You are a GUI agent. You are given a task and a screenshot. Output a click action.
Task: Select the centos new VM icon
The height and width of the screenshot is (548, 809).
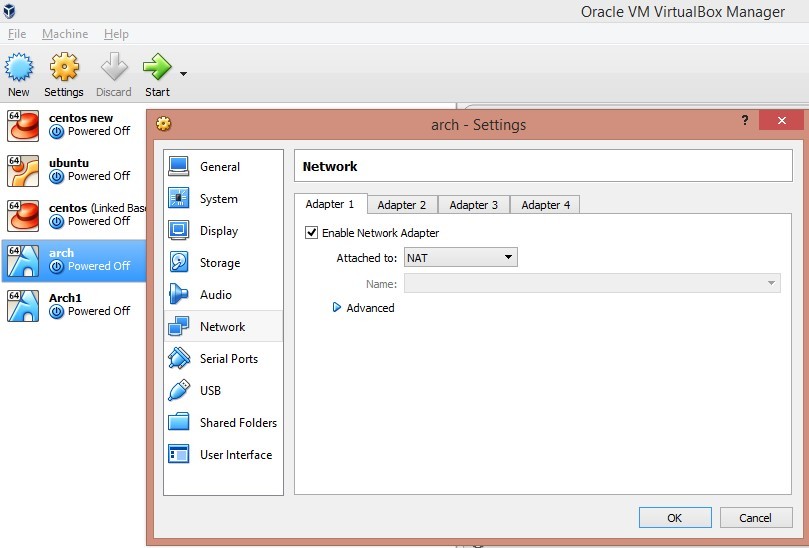[23, 125]
